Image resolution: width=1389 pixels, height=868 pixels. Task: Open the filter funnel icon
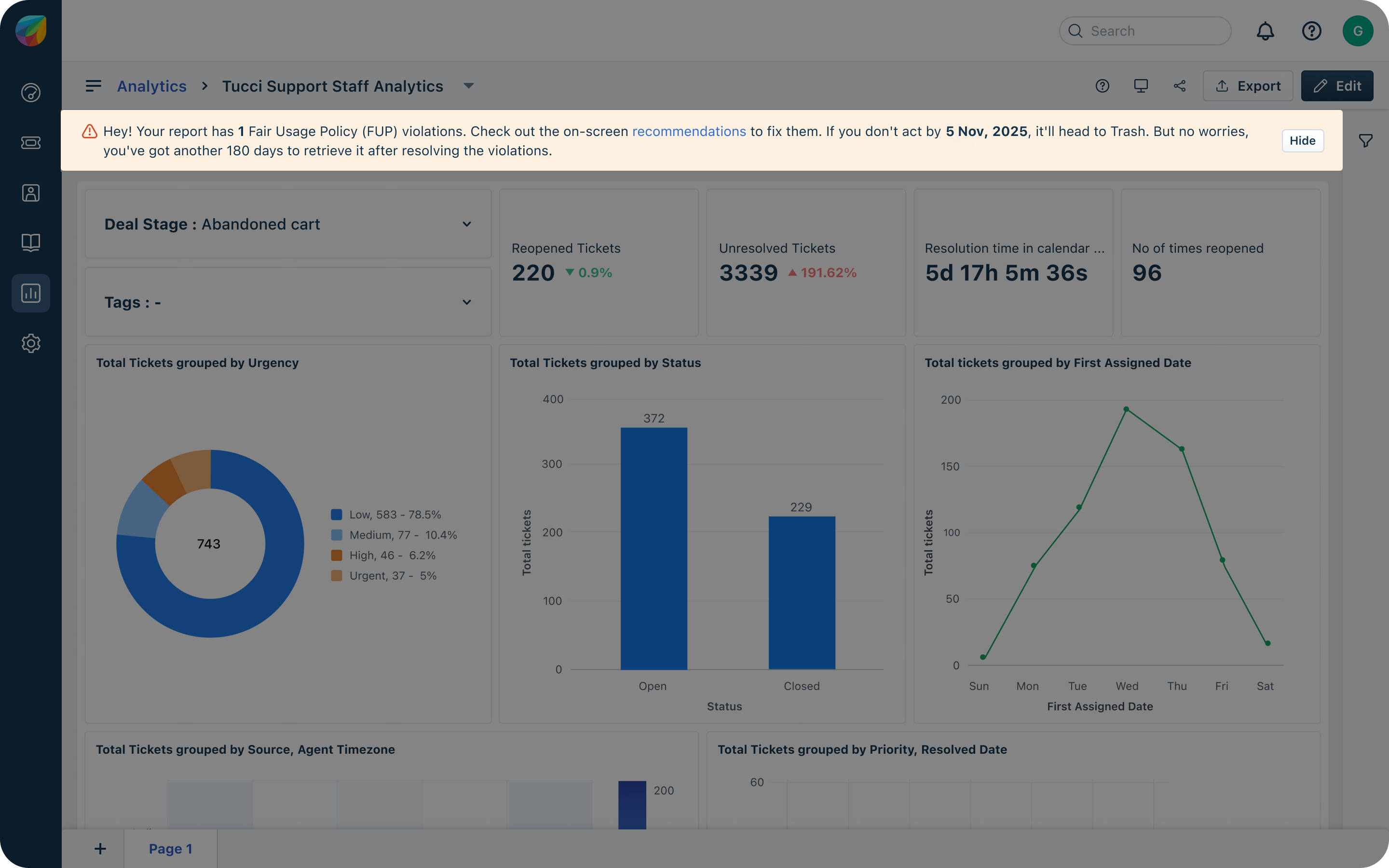1365,141
